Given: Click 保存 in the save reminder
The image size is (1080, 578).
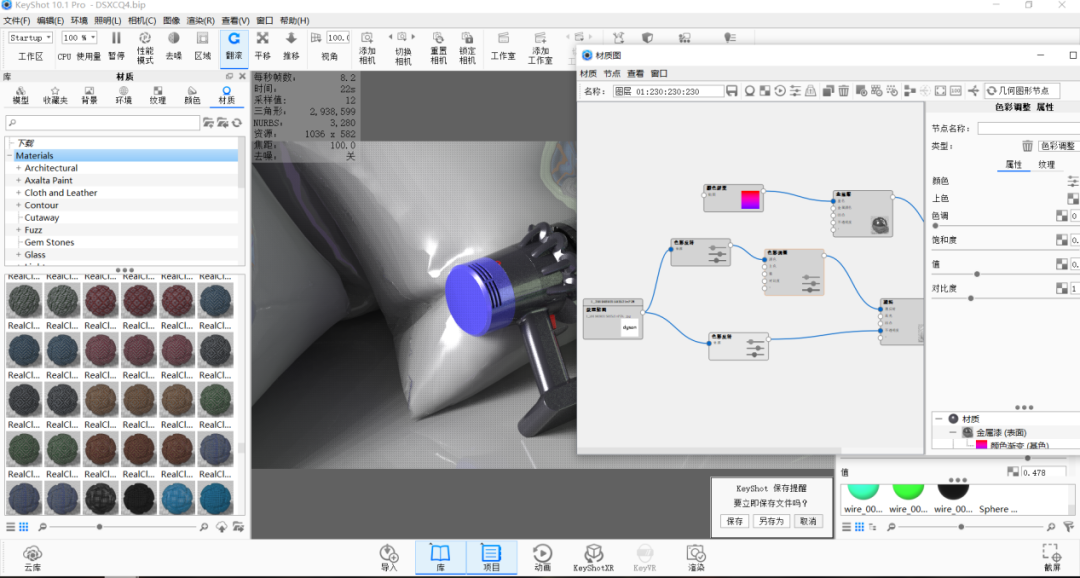Looking at the screenshot, I should (735, 522).
